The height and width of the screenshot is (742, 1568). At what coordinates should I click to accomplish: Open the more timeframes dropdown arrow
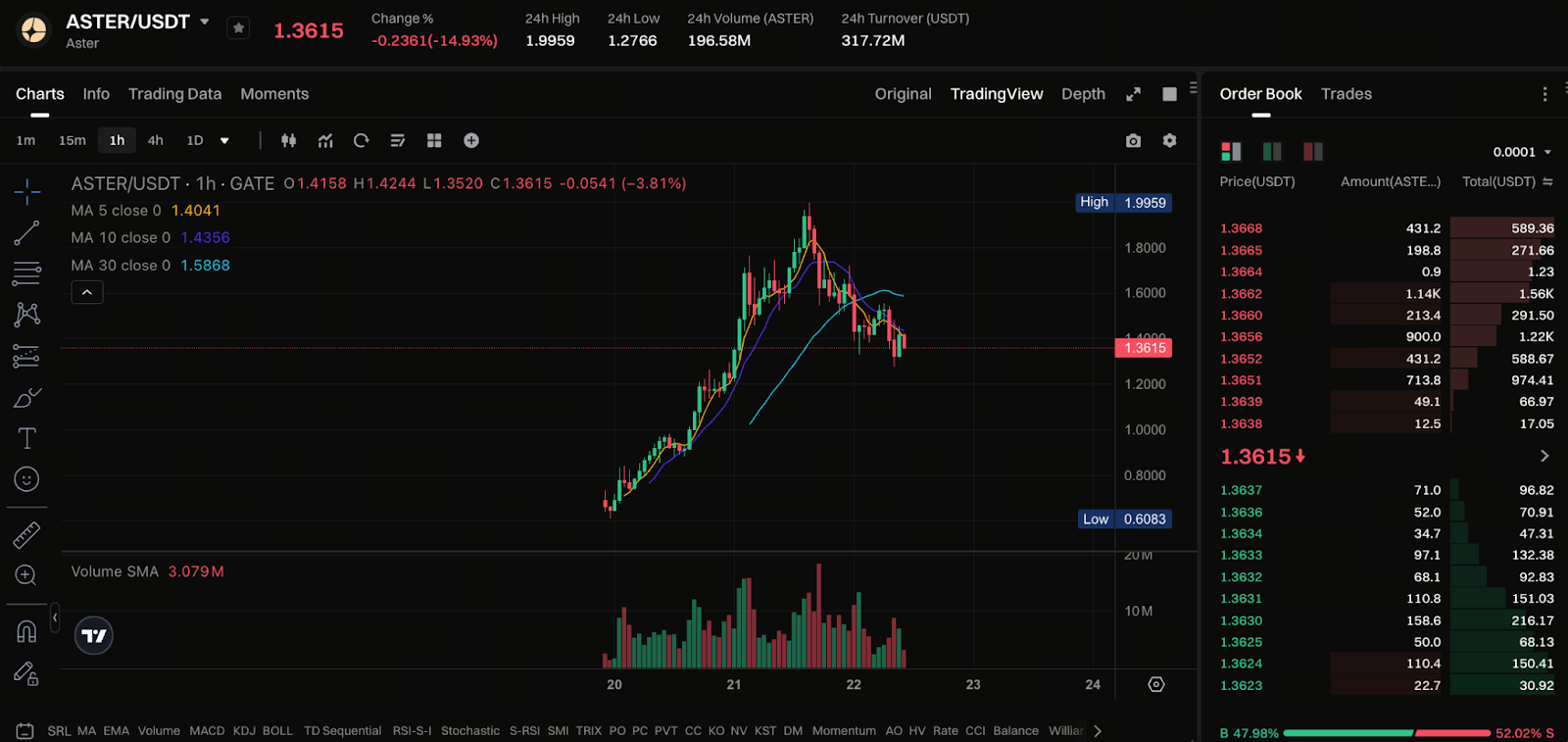click(x=224, y=140)
